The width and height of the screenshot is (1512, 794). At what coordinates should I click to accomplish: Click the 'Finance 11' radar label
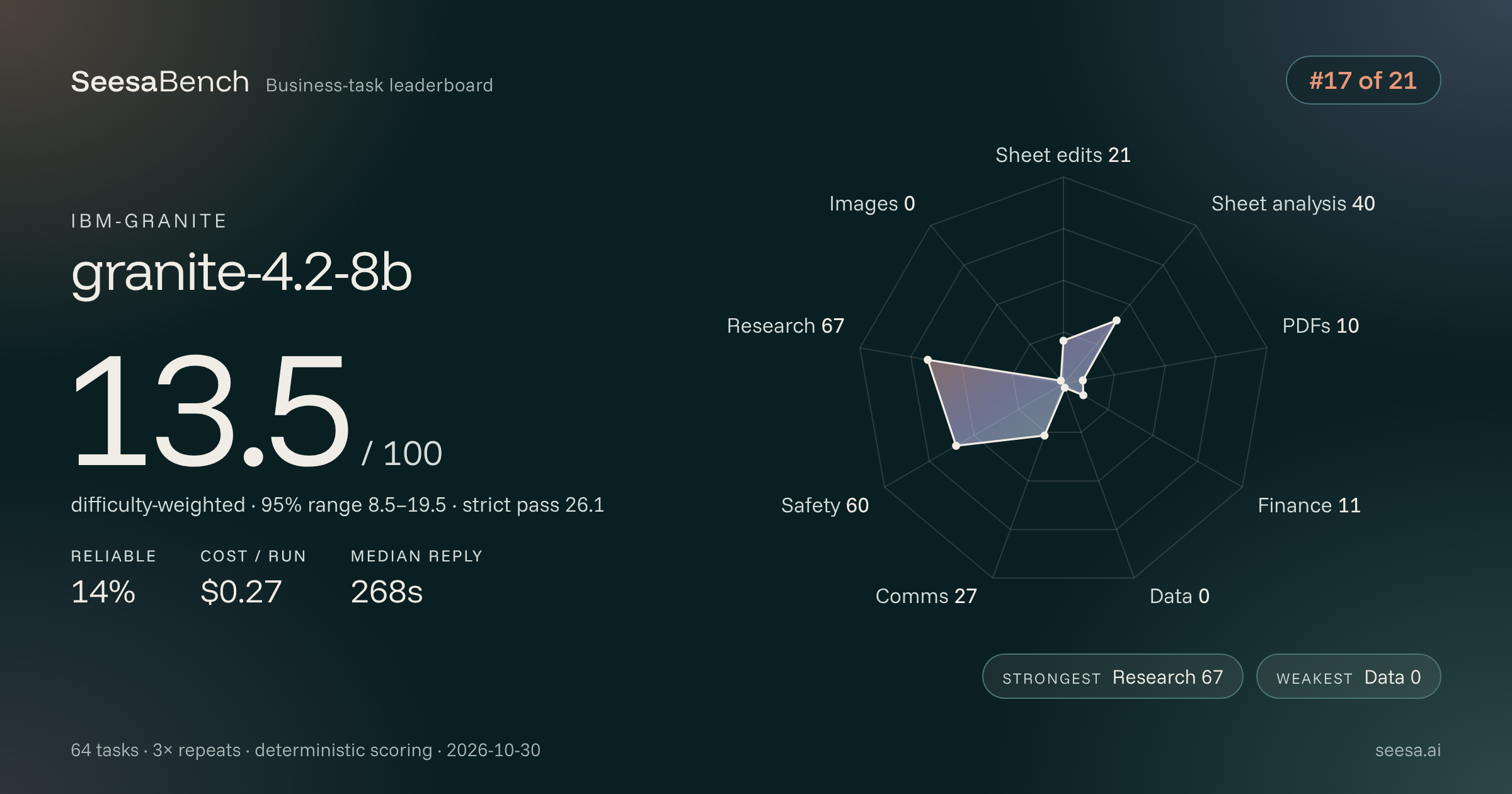coord(1309,505)
